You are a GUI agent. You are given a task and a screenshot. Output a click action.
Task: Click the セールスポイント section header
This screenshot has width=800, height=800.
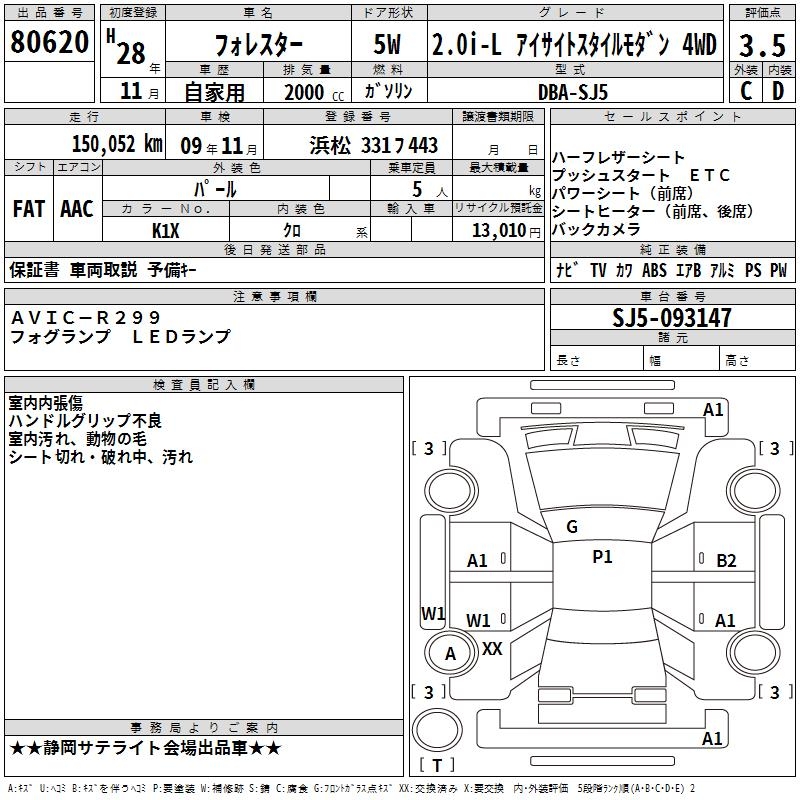coord(672,117)
